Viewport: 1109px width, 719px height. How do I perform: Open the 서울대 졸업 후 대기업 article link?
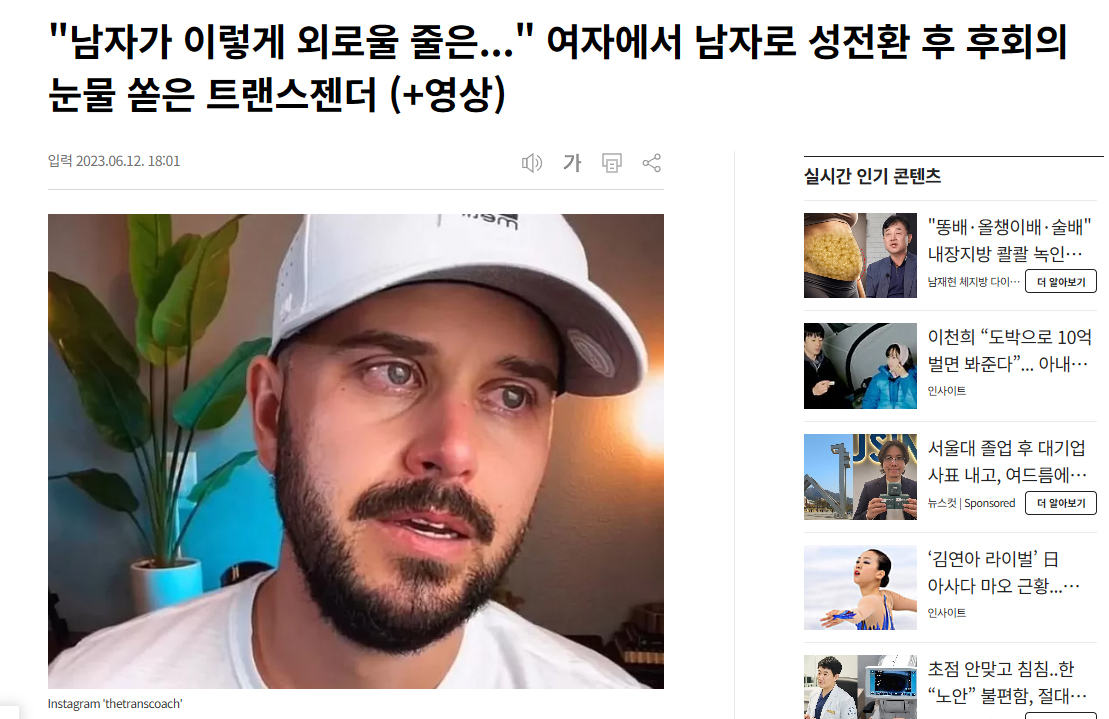[x=1007, y=461]
